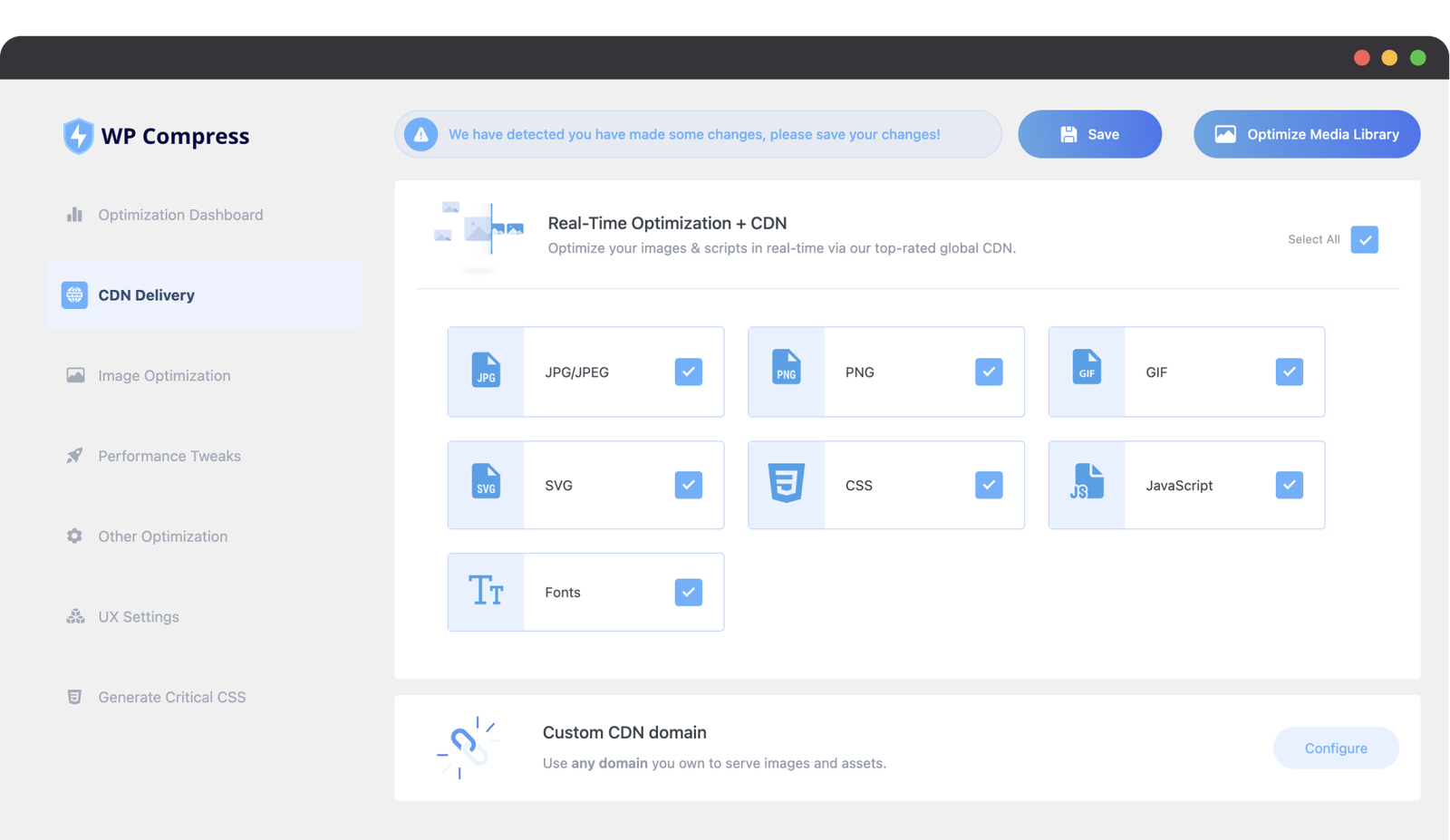
Task: Click the Custom CDN domain link icon
Action: (467, 748)
